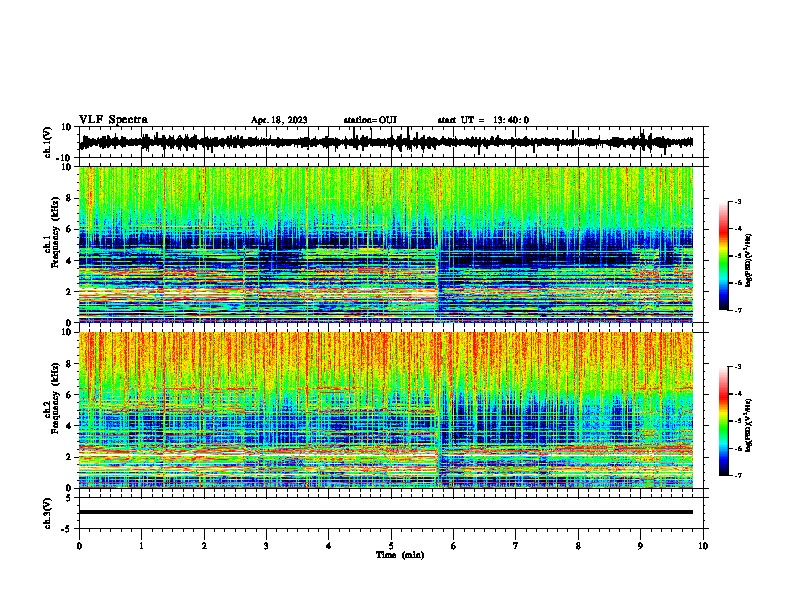
Task: Click the "-3" label on ch.2 colorbar
Action: pyautogui.click(x=737, y=367)
